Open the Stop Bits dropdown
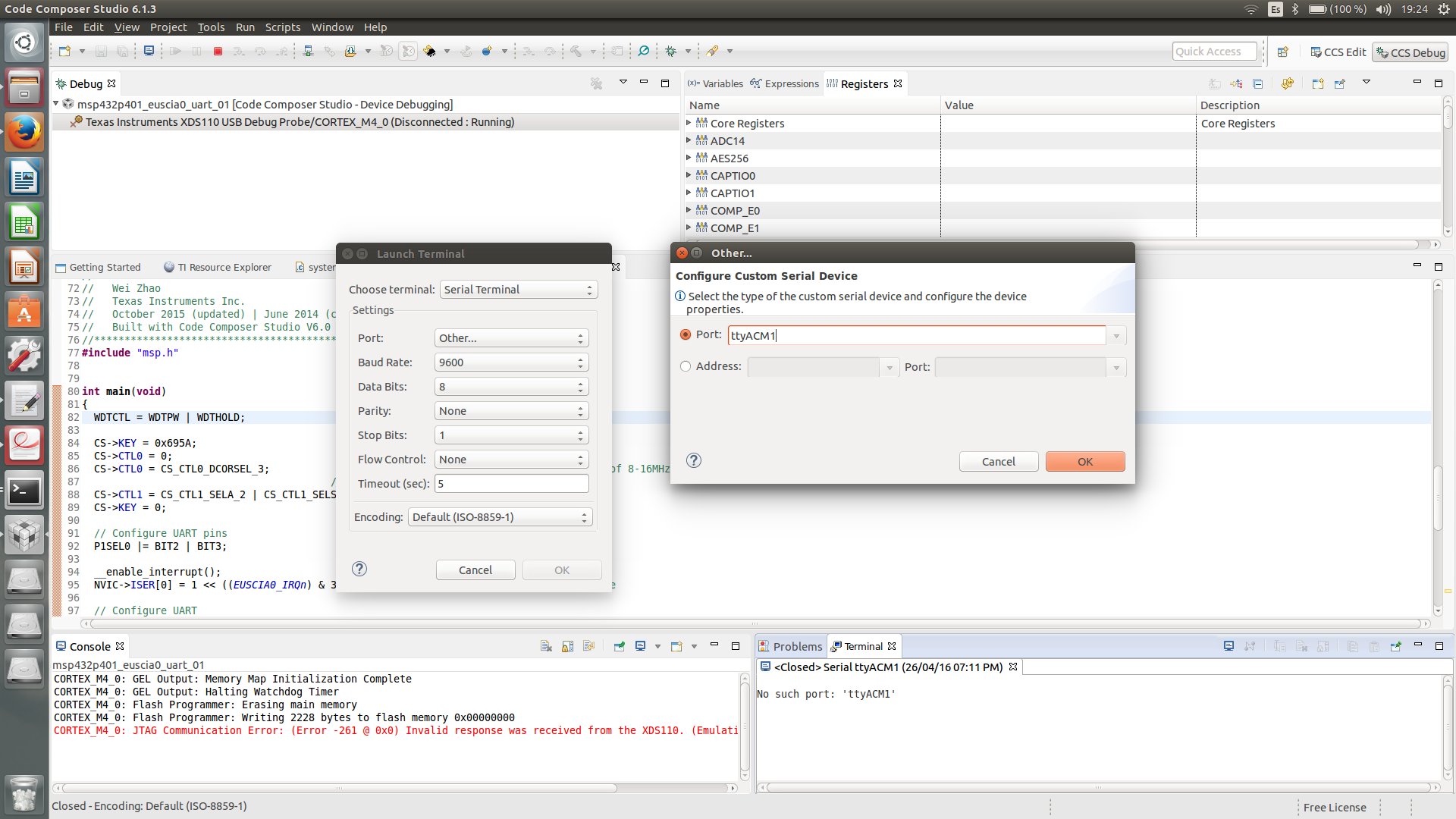This screenshot has height=819, width=1456. (512, 435)
